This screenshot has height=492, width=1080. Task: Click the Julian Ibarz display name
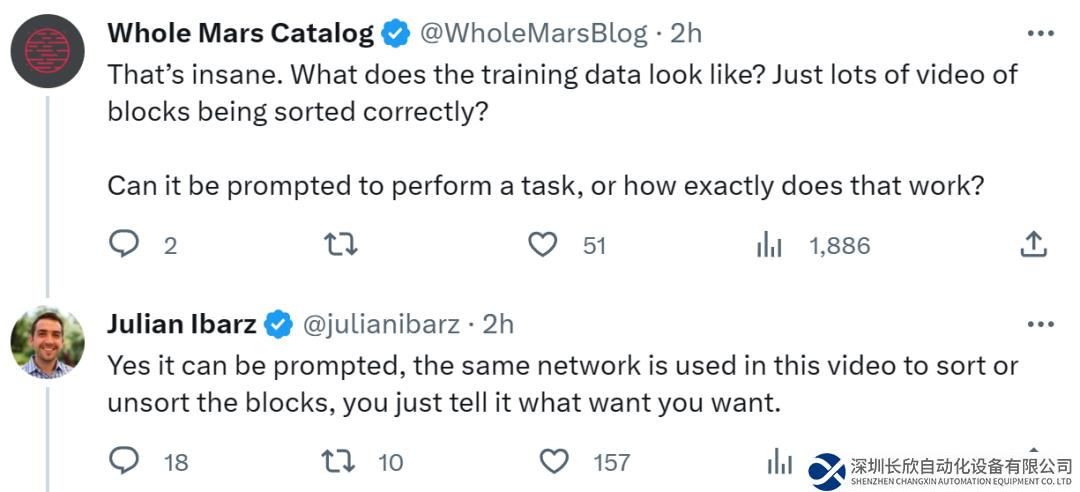click(x=182, y=324)
